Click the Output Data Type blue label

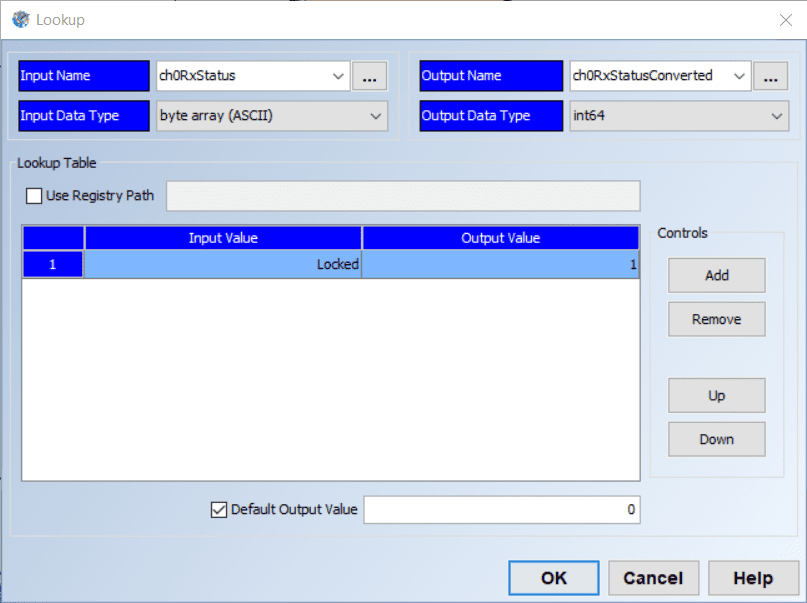coord(491,116)
